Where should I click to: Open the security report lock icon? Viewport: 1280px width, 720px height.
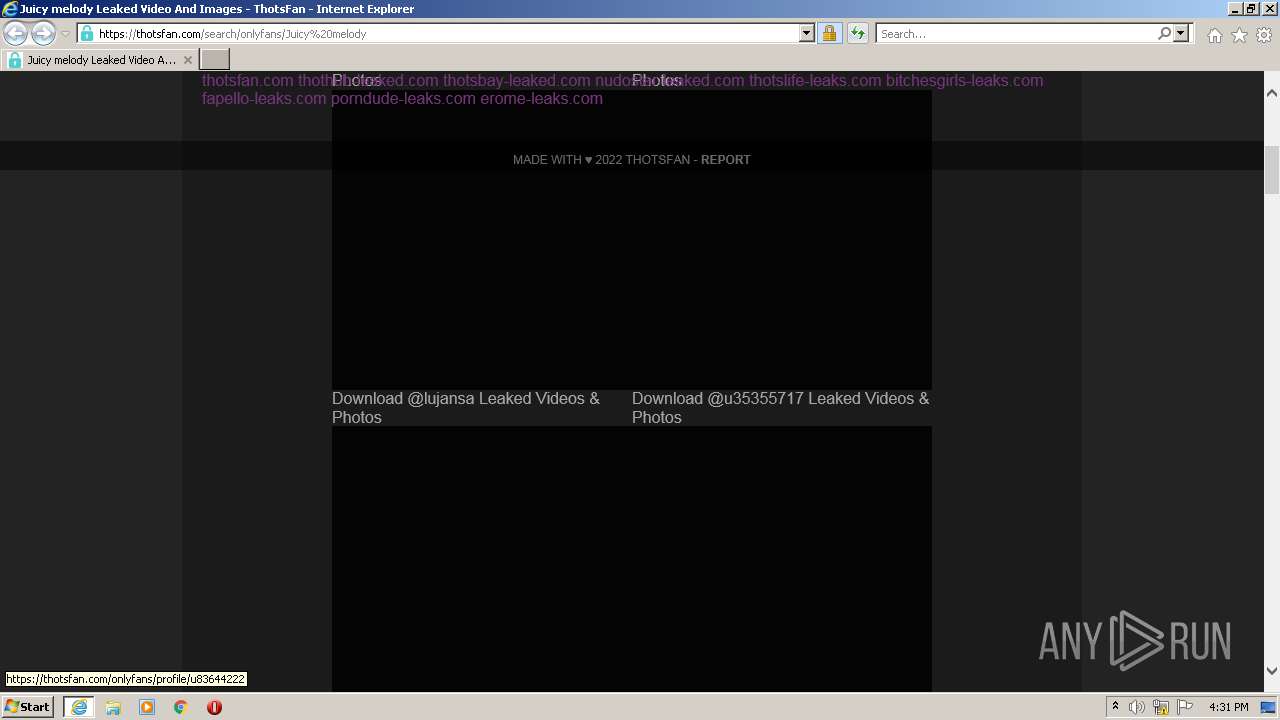(829, 33)
